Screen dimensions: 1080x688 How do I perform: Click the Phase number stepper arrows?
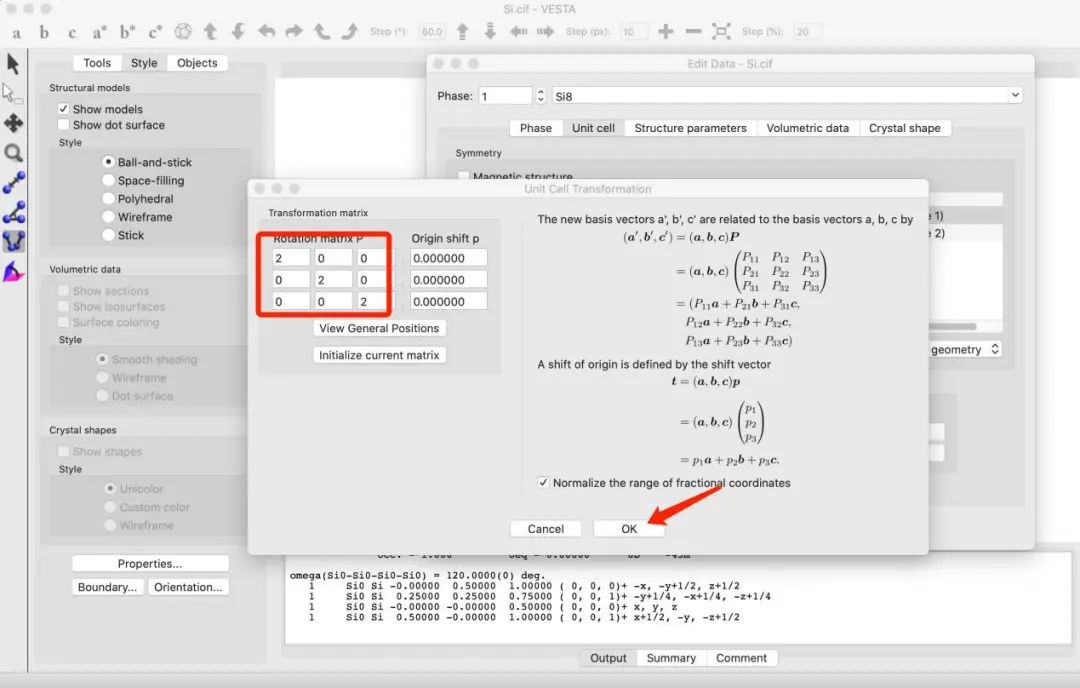coord(541,96)
